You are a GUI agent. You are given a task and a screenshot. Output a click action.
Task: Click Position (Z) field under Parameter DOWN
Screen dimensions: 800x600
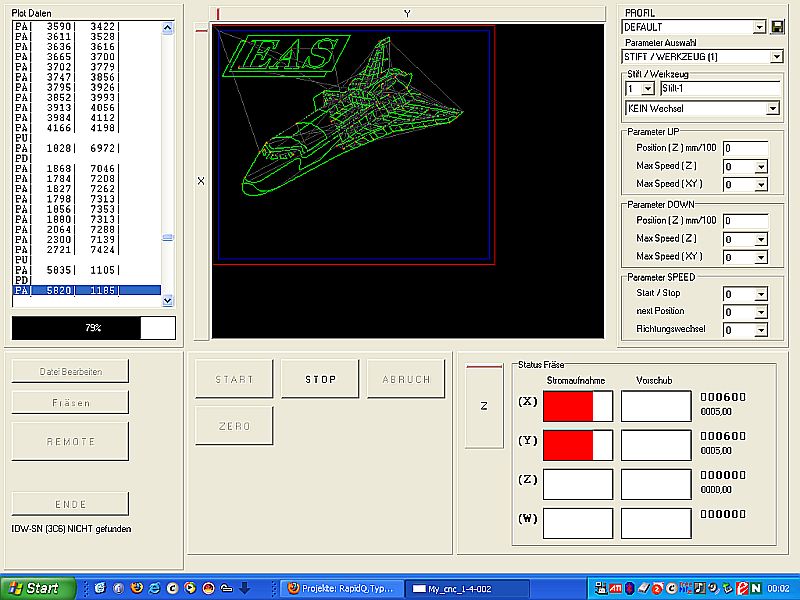(x=745, y=221)
